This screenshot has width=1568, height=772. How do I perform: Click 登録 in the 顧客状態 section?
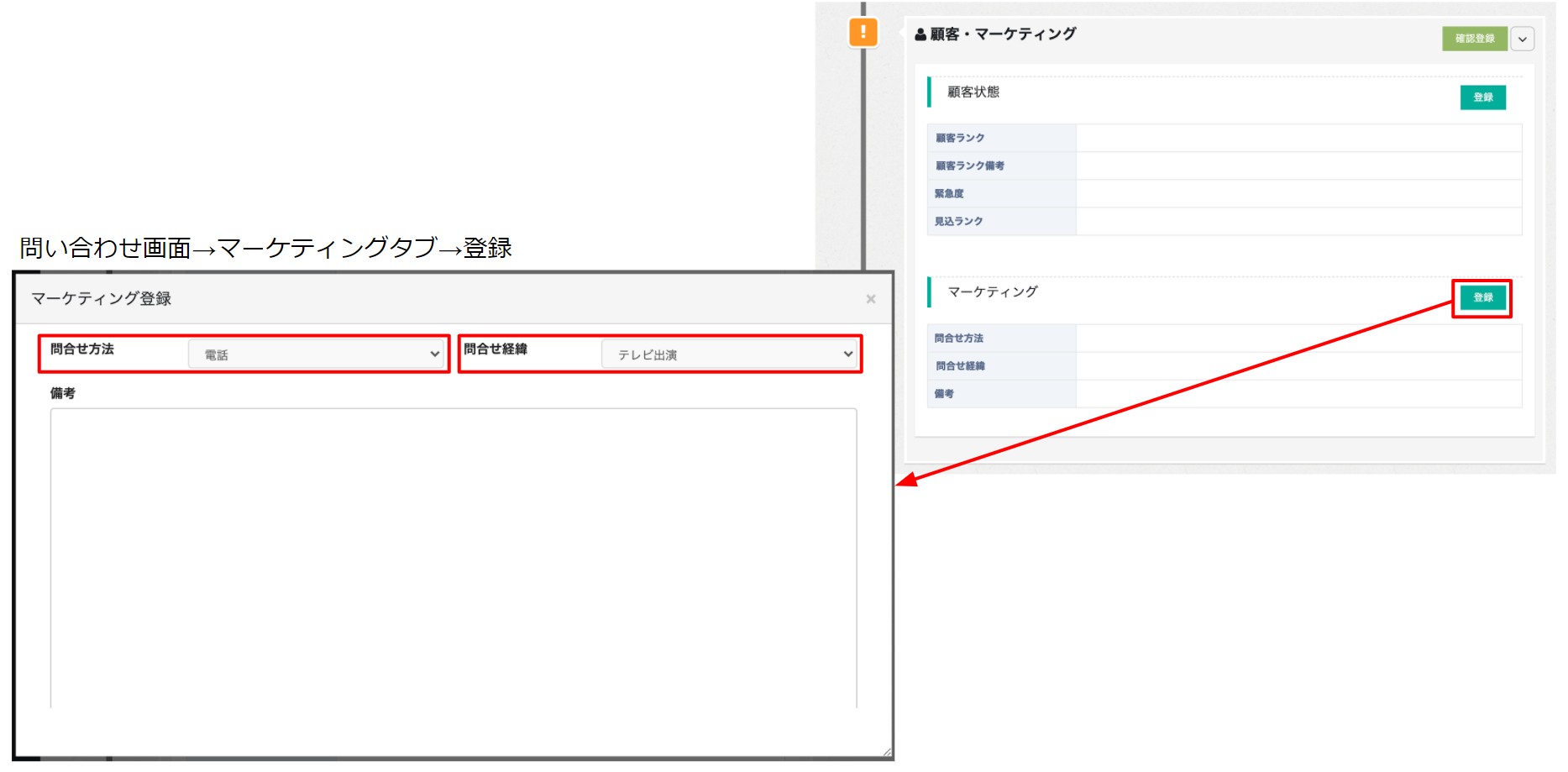click(1482, 97)
